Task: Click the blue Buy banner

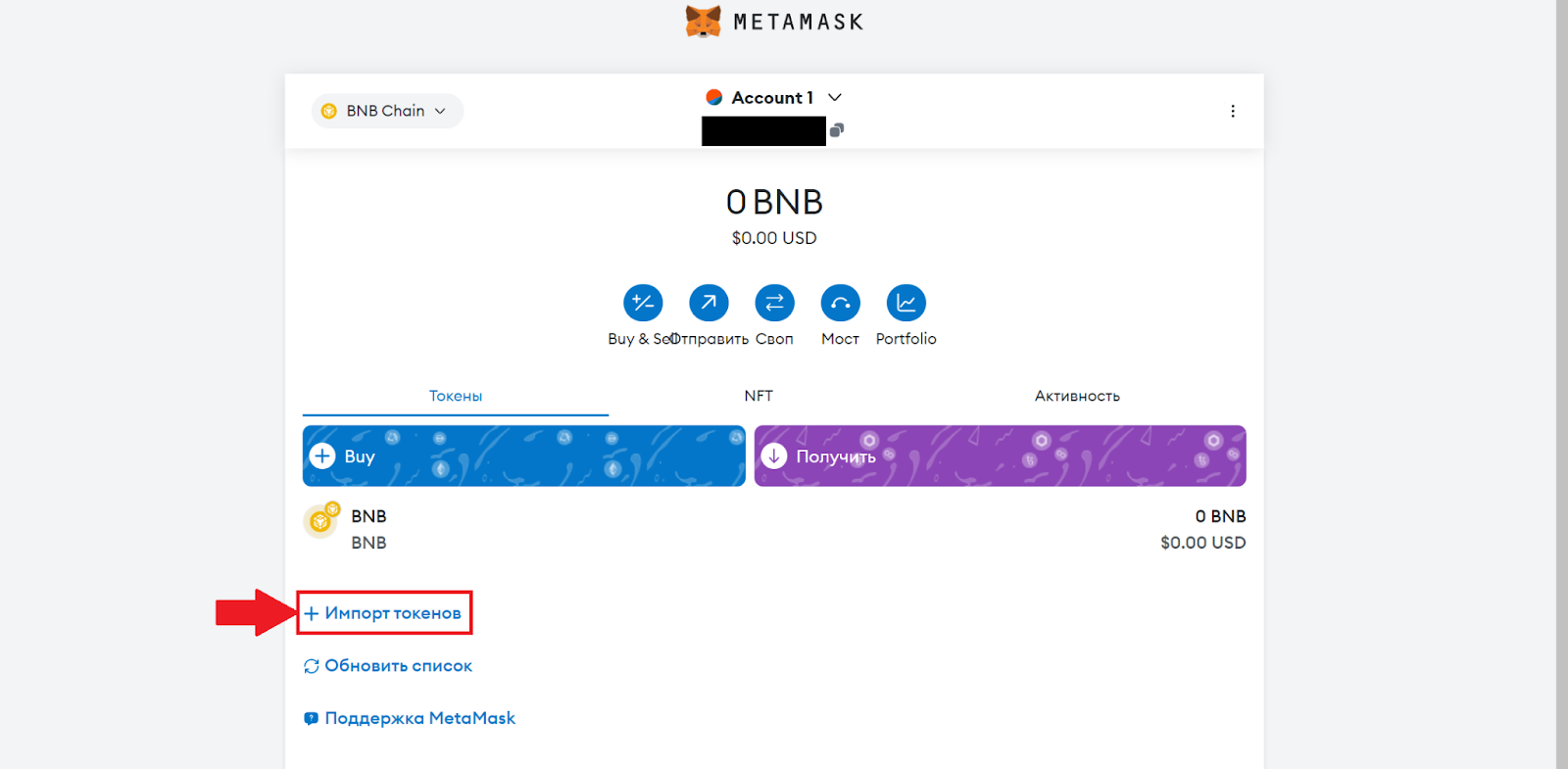Action: pos(523,457)
